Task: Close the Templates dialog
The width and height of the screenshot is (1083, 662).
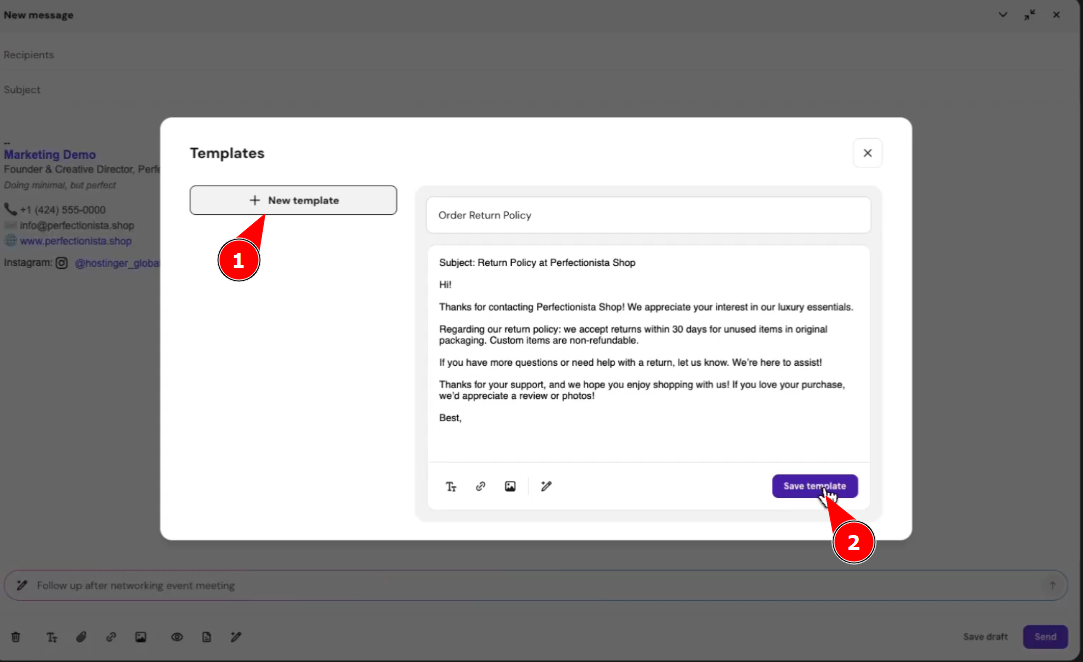Action: click(x=868, y=153)
